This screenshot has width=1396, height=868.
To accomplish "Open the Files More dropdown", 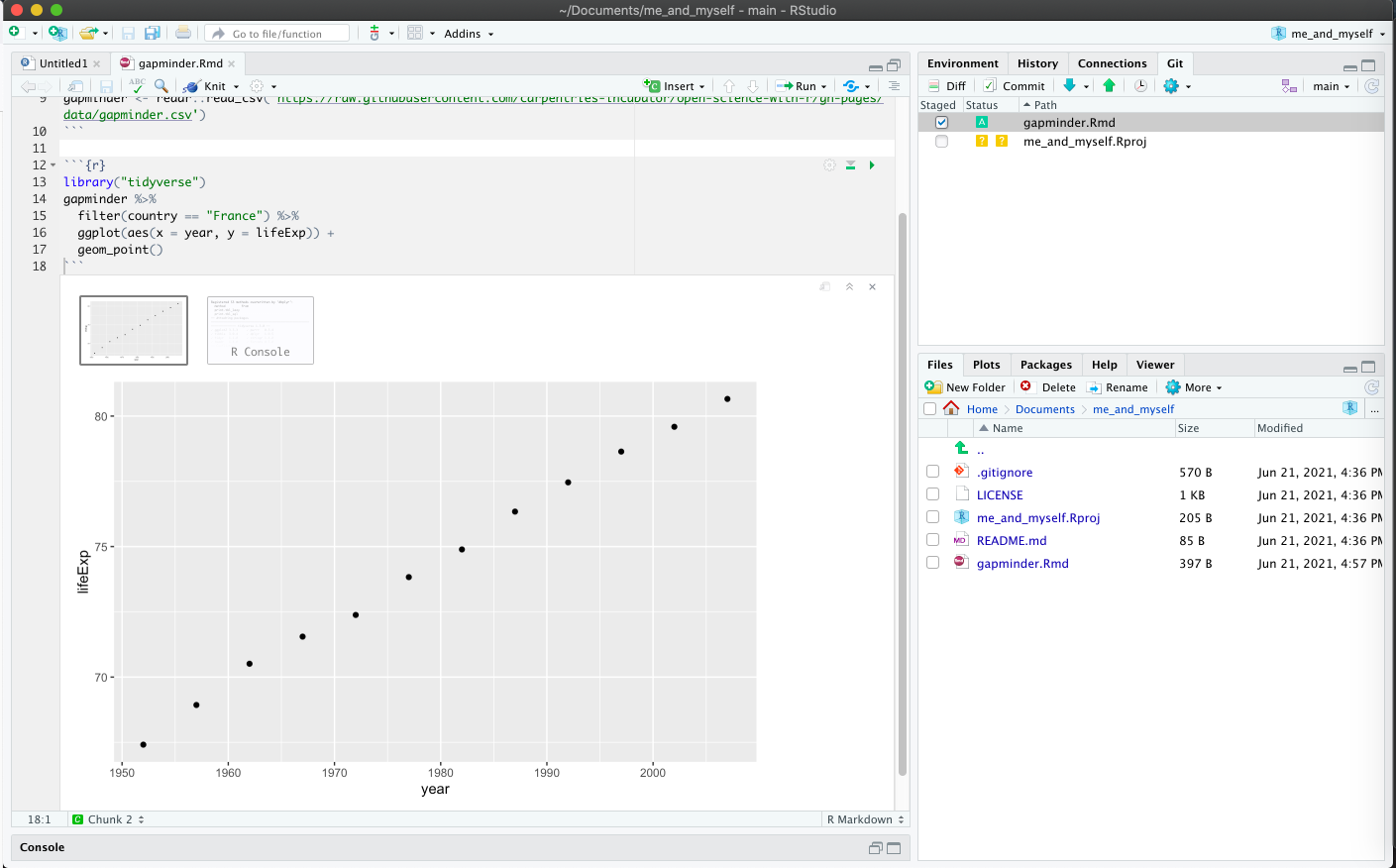I will tap(1194, 387).
